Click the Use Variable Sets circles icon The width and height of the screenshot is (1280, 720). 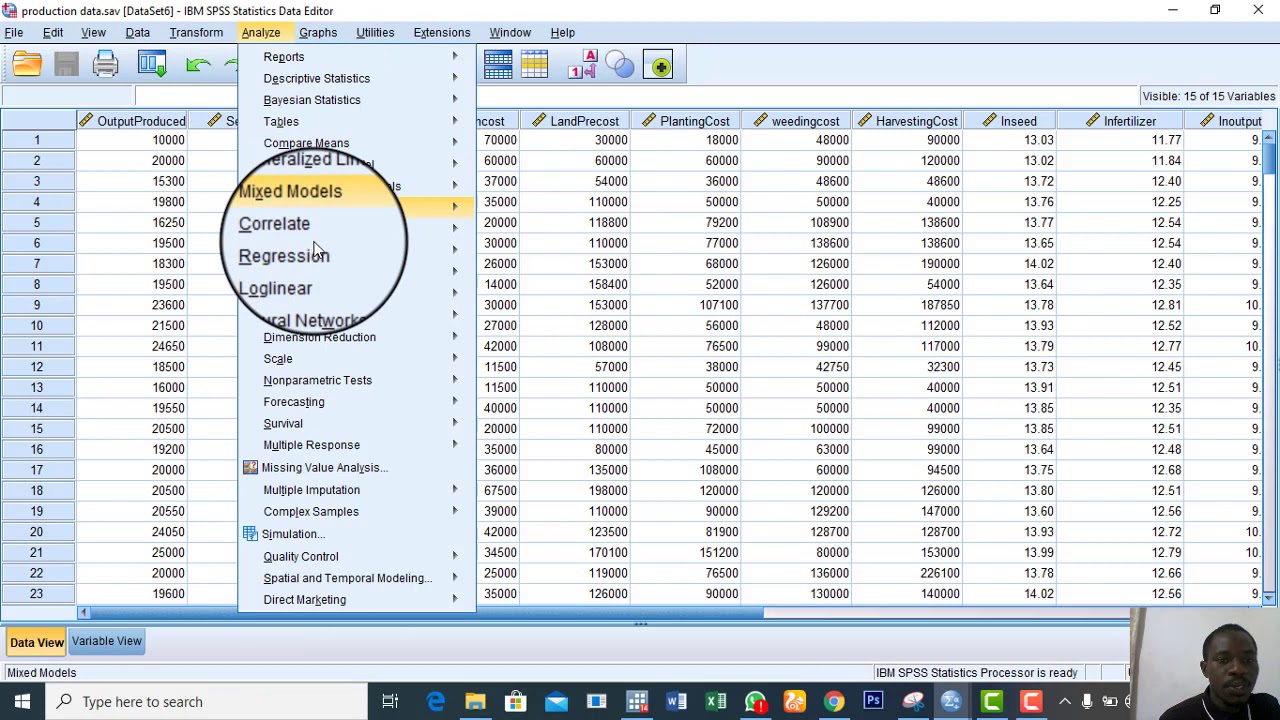[x=620, y=66]
